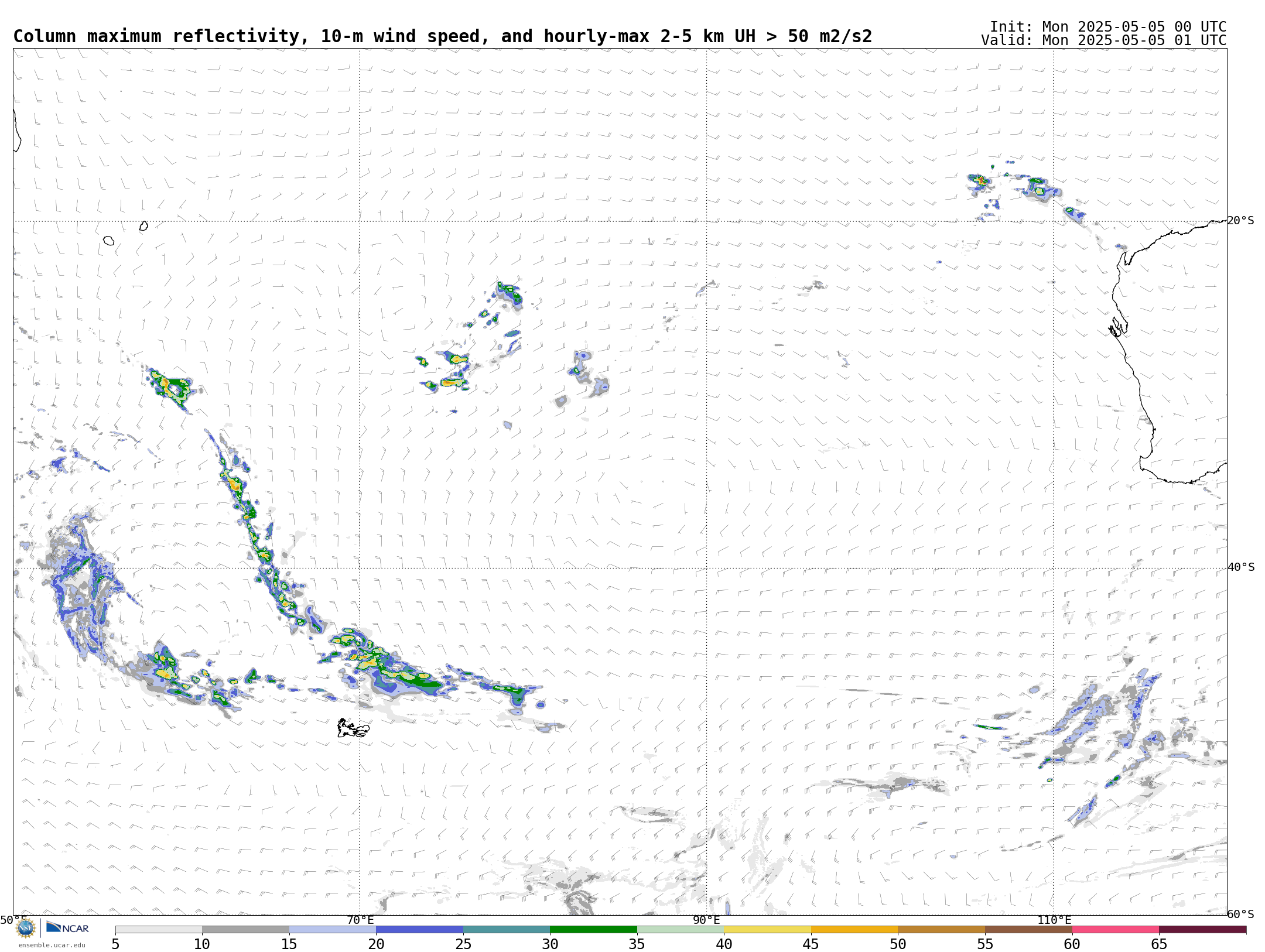This screenshot has height=952, width=1265.
Task: Click the 25–30 teal colorbar segment
Action: tap(507, 930)
